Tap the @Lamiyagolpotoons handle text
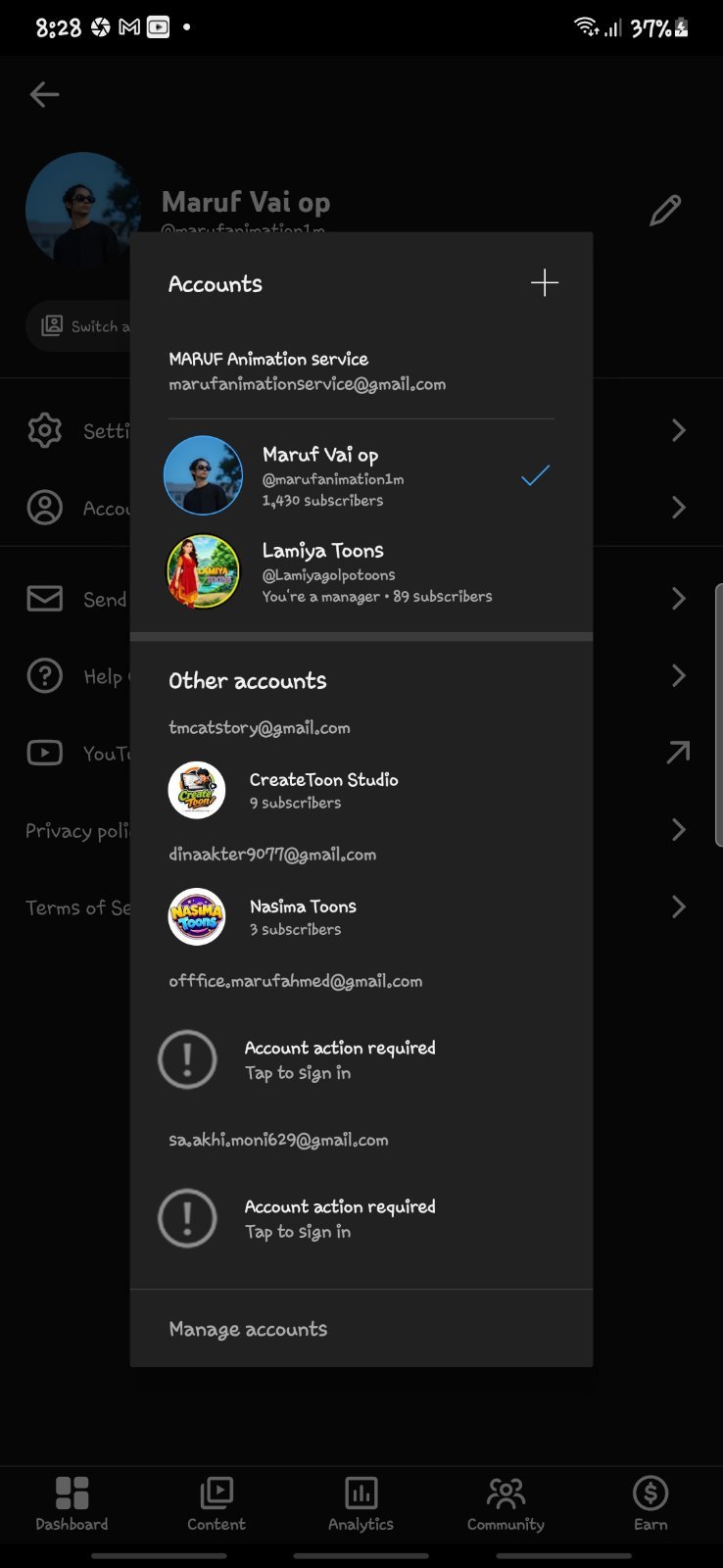Image resolution: width=723 pixels, height=1568 pixels. tap(328, 575)
